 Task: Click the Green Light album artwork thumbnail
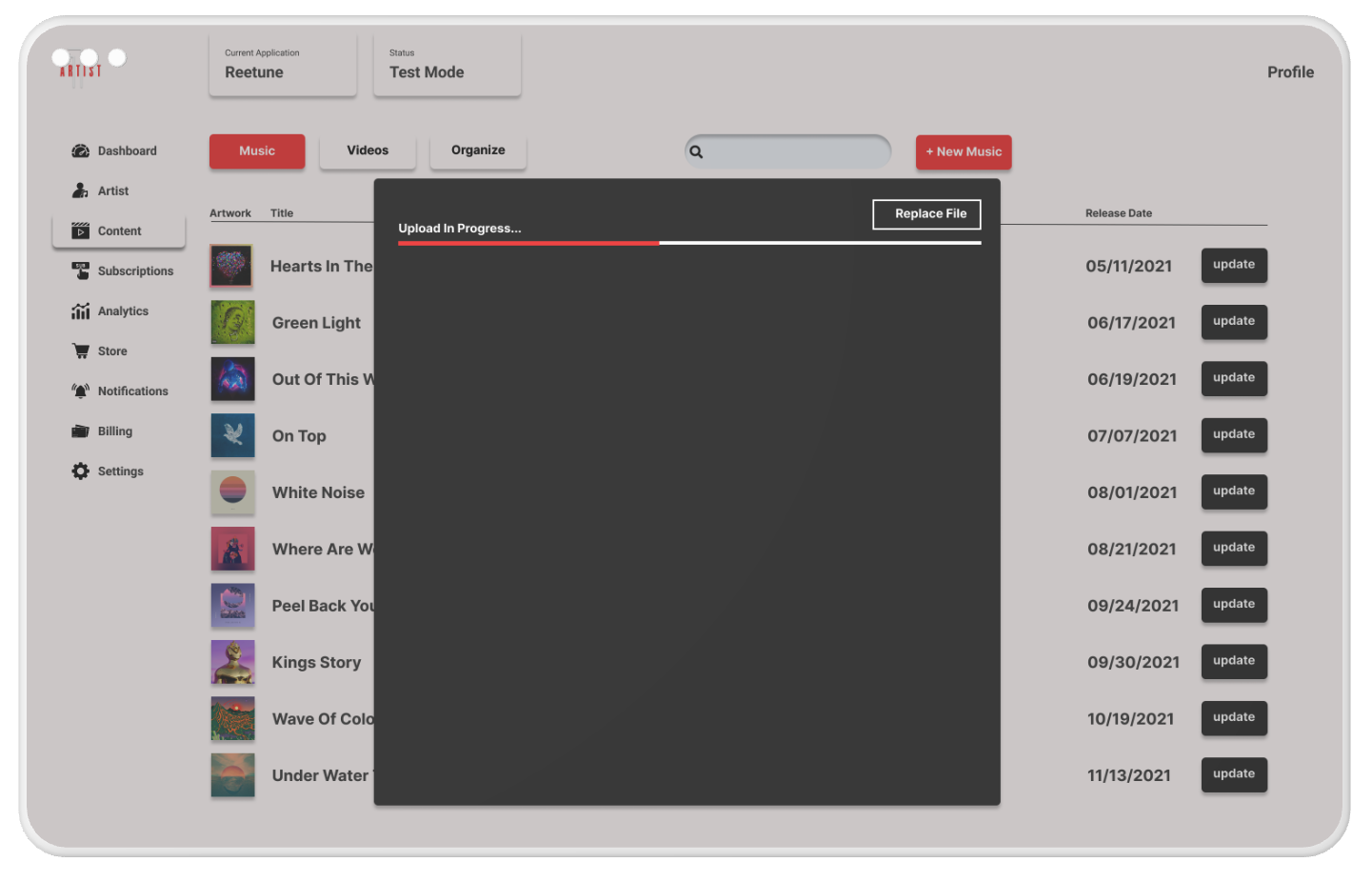click(232, 323)
